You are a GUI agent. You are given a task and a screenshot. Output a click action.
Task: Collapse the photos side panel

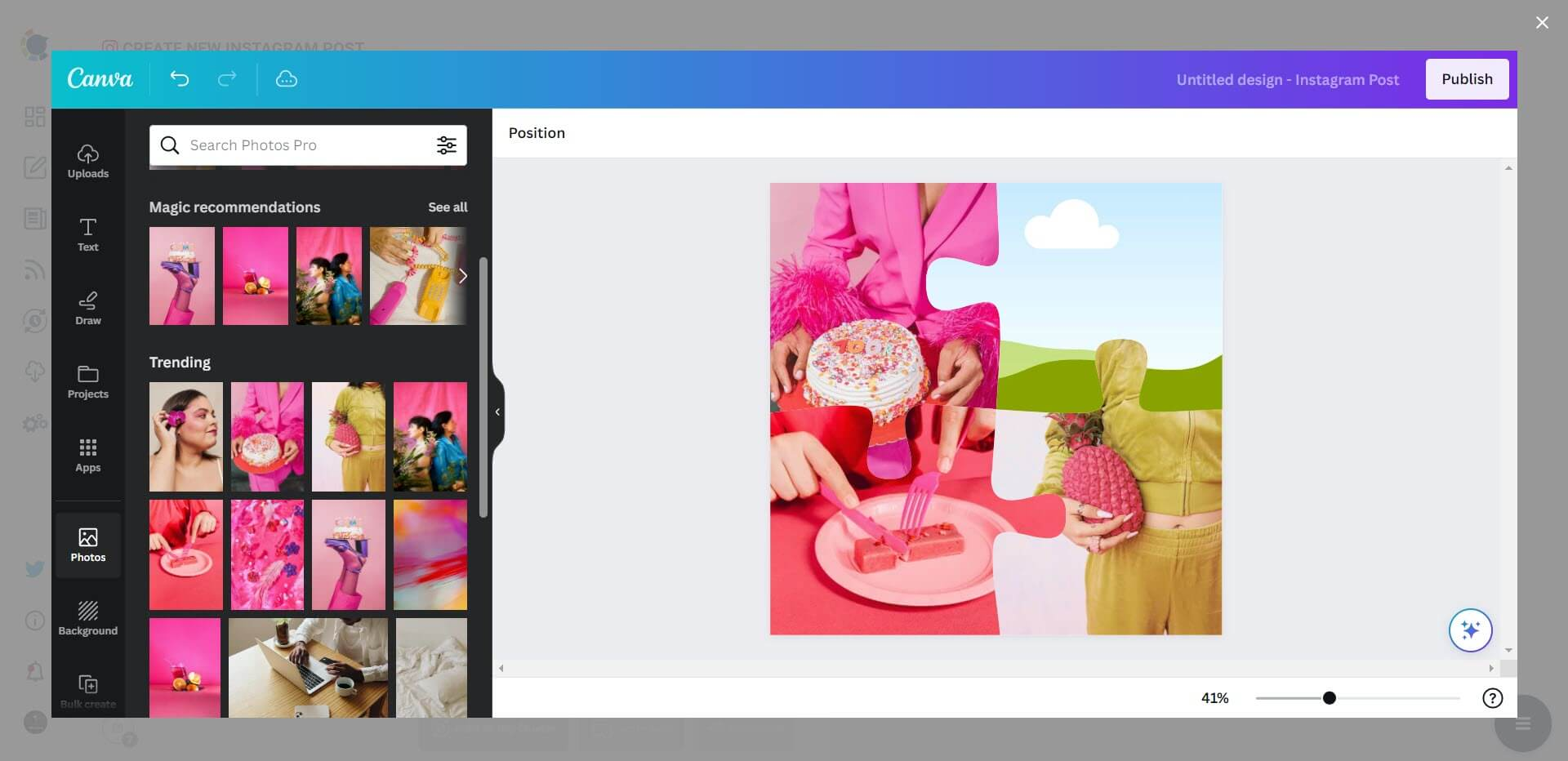[497, 412]
